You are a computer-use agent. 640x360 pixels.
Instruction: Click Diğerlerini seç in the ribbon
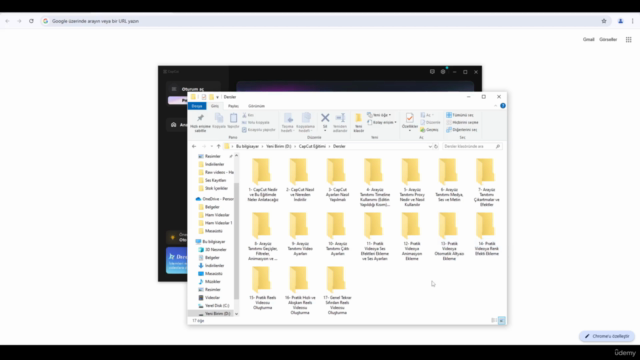462,130
